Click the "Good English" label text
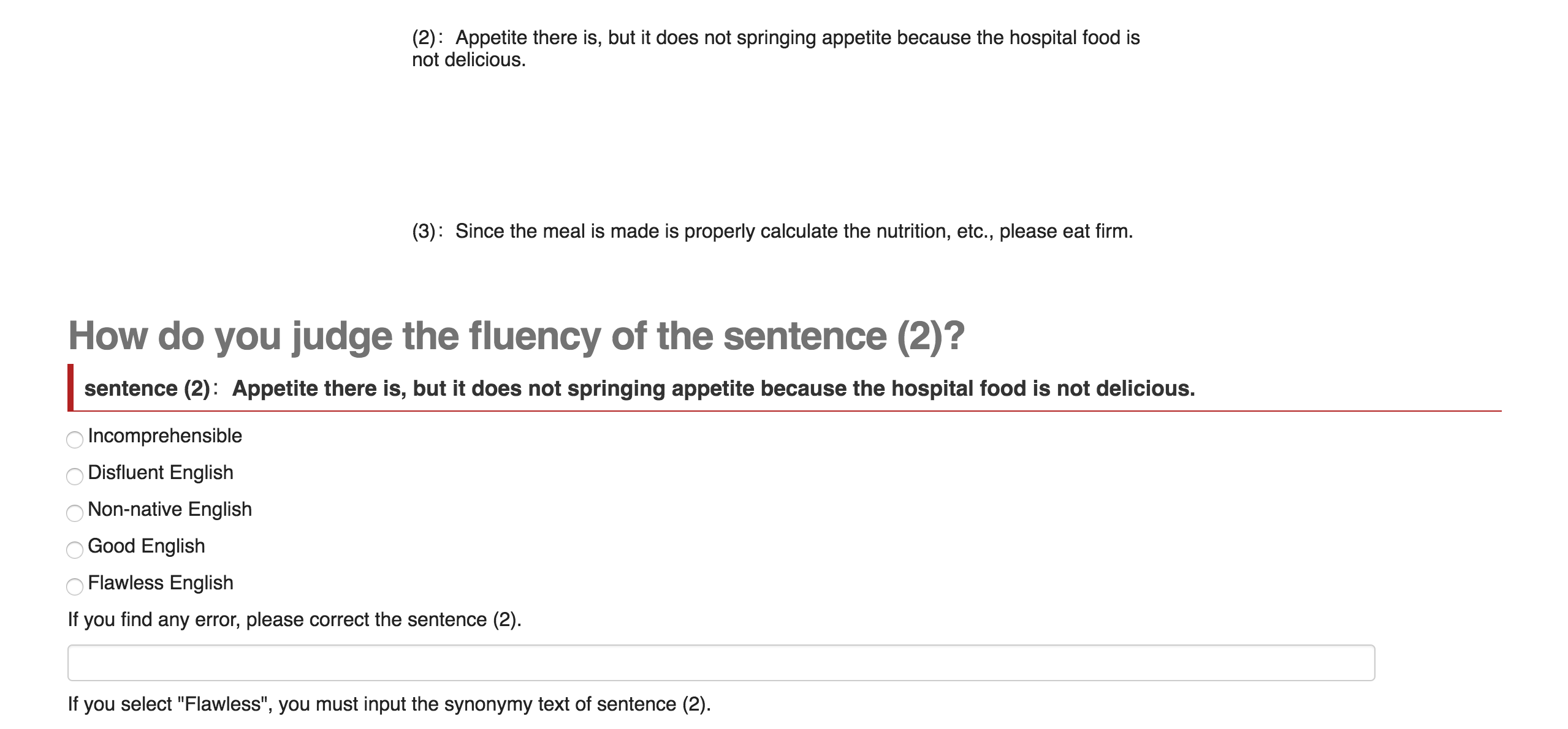 click(147, 546)
